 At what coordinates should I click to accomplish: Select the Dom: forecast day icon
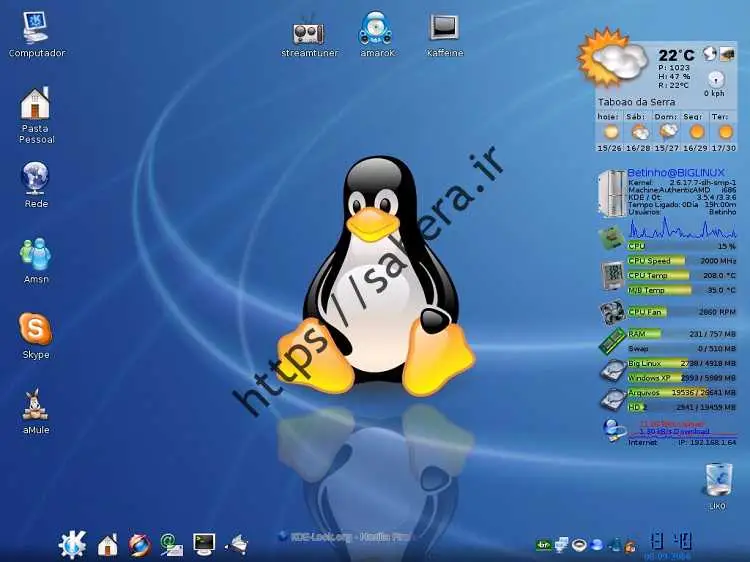tap(668, 131)
